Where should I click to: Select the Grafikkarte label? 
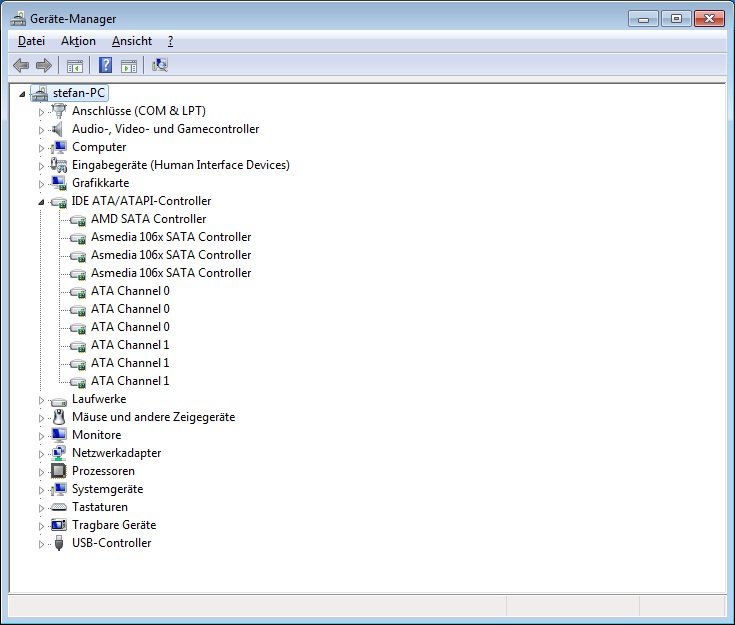tap(100, 183)
